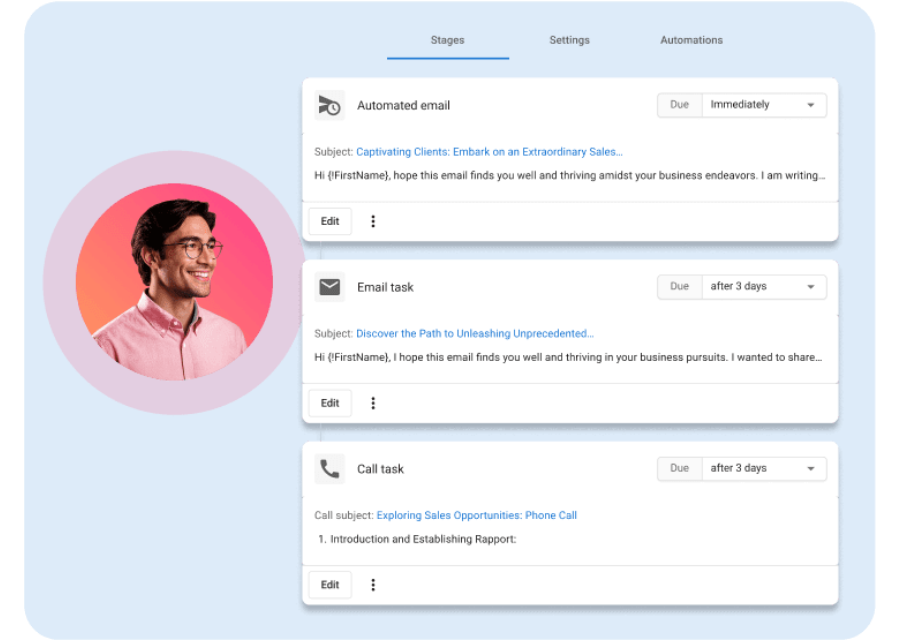Click the Automated email send-clock icon

tap(329, 105)
